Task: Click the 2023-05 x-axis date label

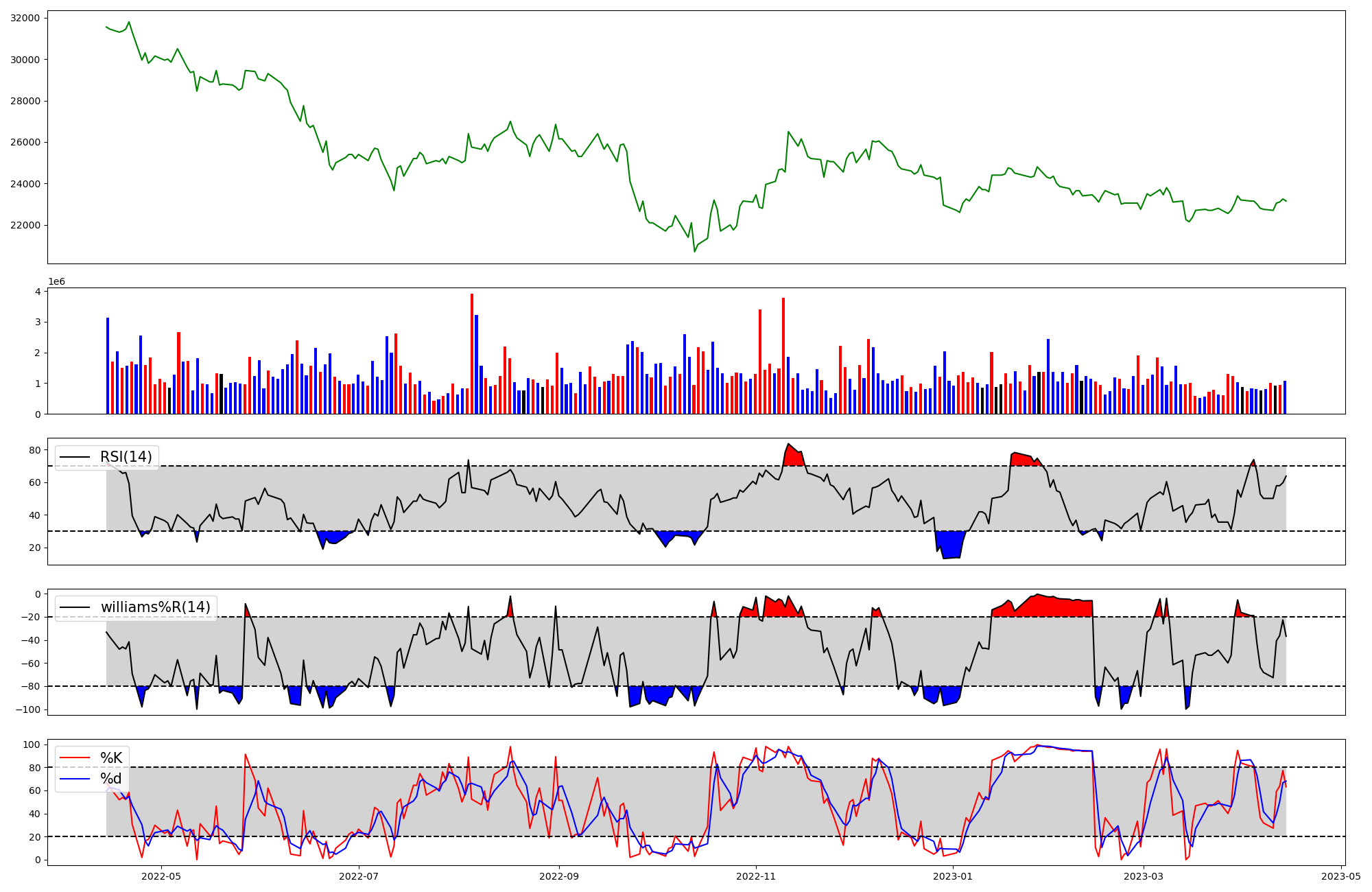Action: [1341, 876]
